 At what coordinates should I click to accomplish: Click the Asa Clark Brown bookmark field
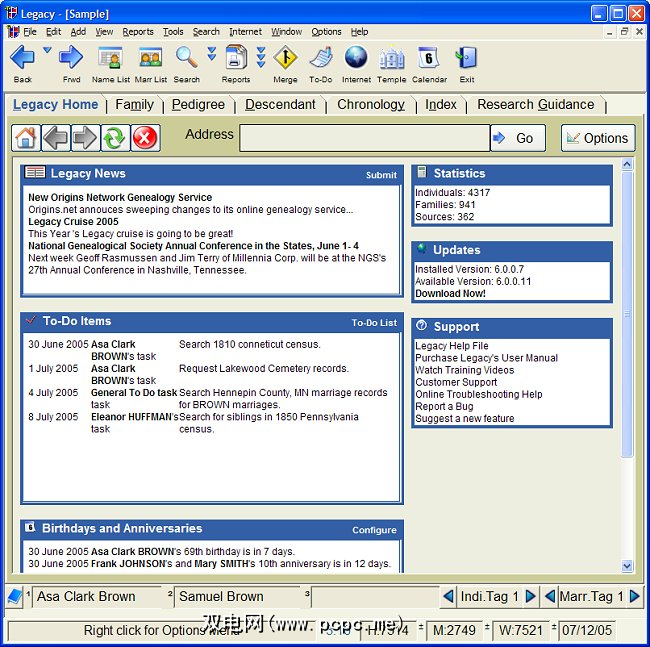pyautogui.click(x=97, y=596)
